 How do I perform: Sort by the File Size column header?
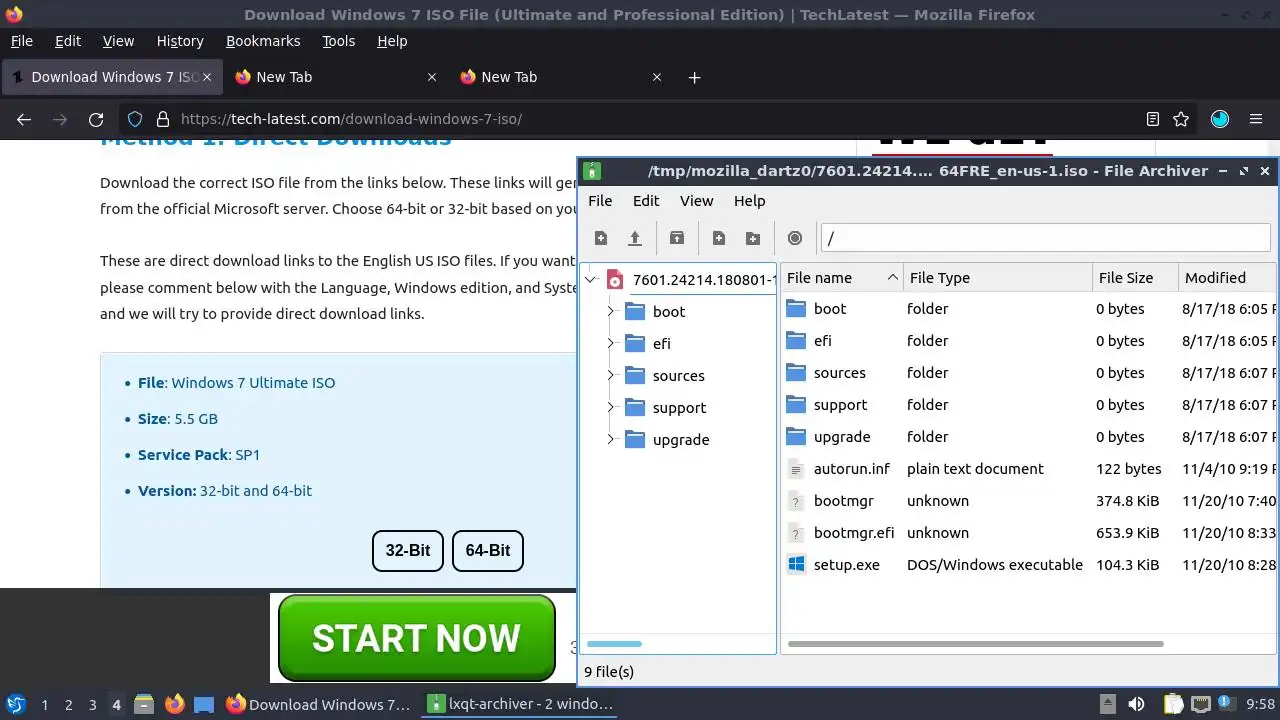1135,278
